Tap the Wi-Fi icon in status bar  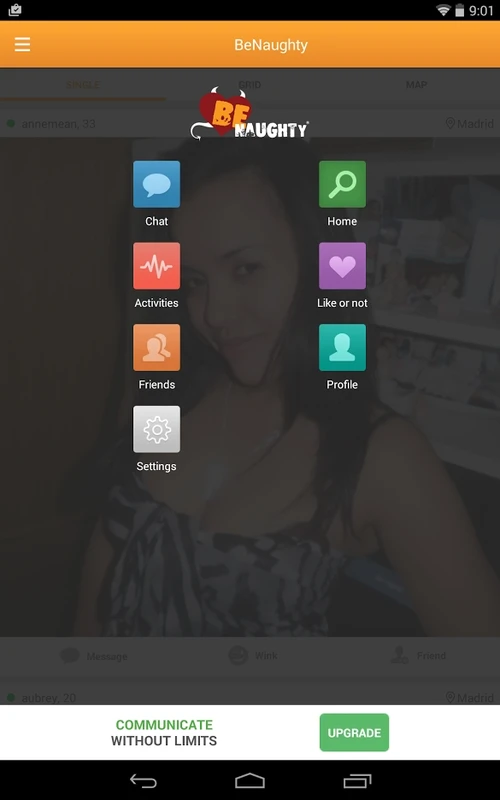pyautogui.click(x=444, y=10)
